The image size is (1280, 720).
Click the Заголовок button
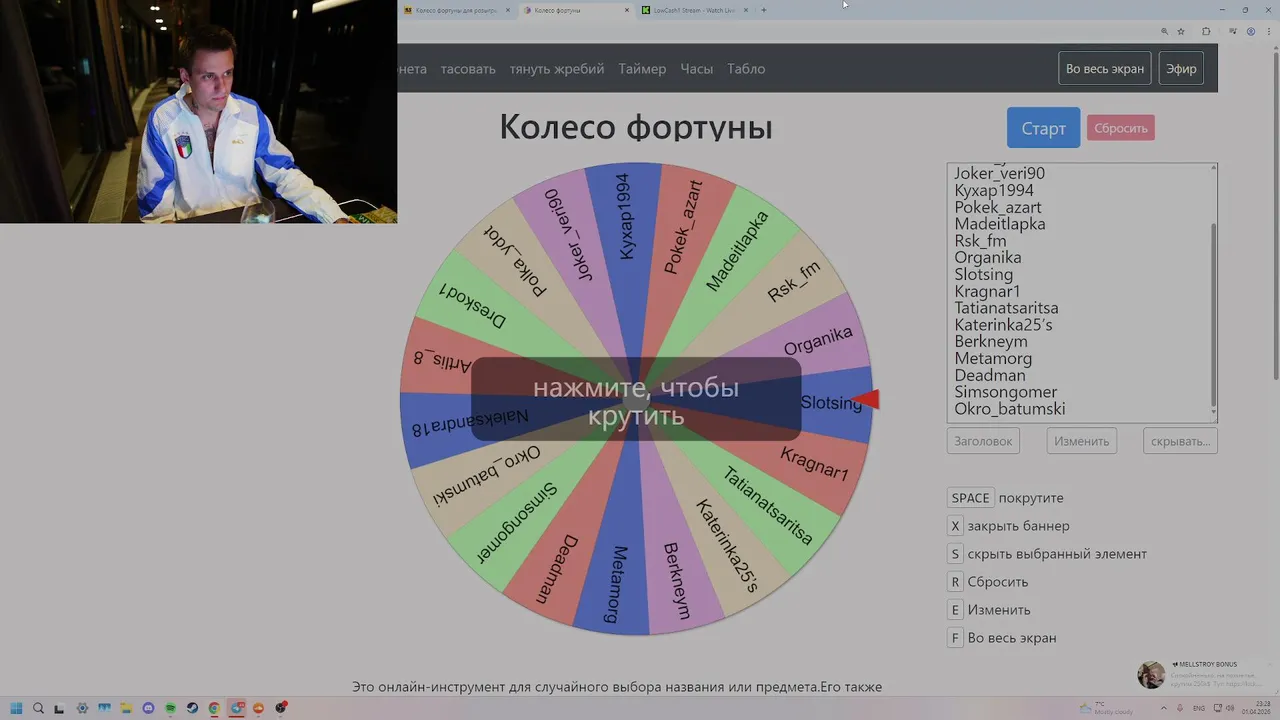click(983, 441)
